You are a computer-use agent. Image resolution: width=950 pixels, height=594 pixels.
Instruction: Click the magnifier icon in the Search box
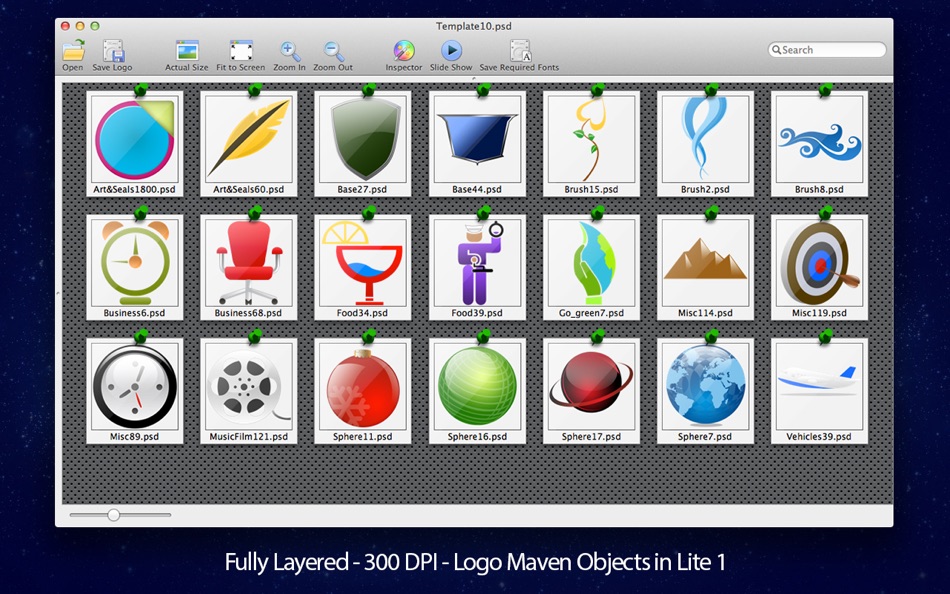coord(776,50)
